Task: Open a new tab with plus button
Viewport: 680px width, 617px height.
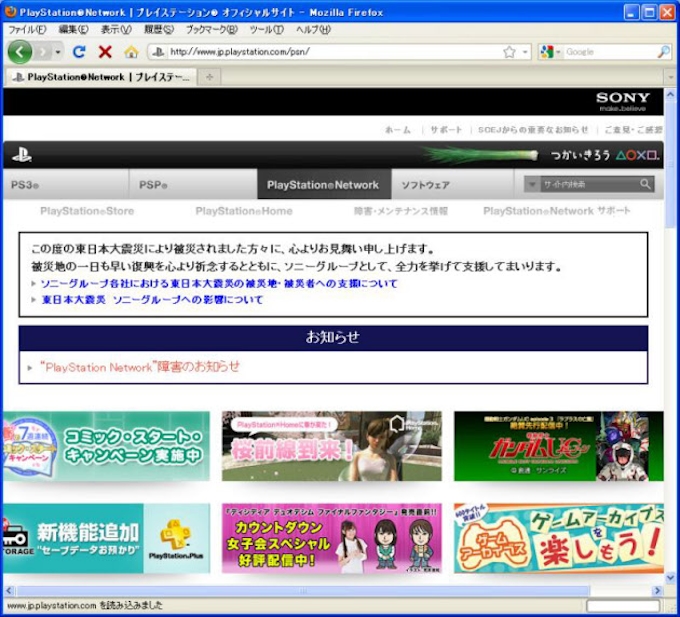Action: pos(209,76)
